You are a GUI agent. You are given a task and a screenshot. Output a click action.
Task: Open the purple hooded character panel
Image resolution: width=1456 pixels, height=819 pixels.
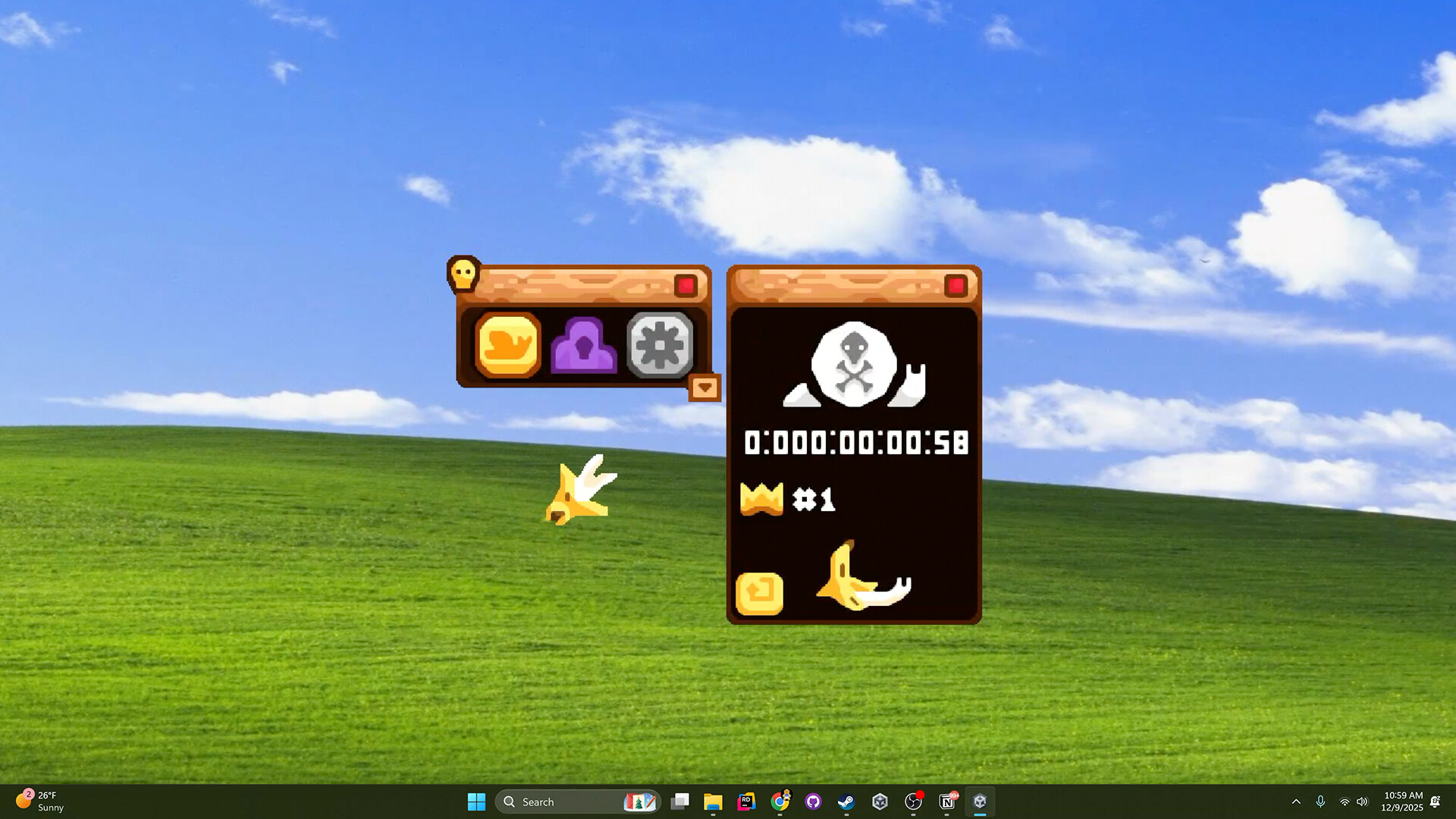582,345
